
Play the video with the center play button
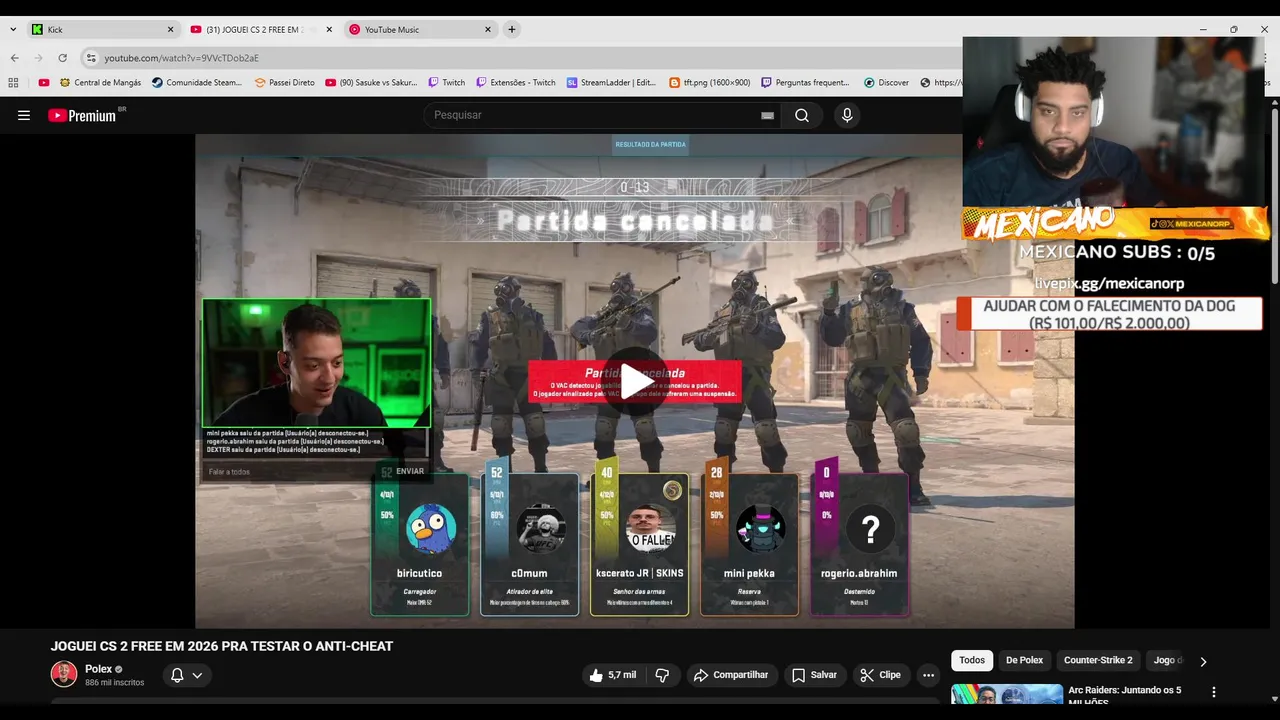click(635, 381)
